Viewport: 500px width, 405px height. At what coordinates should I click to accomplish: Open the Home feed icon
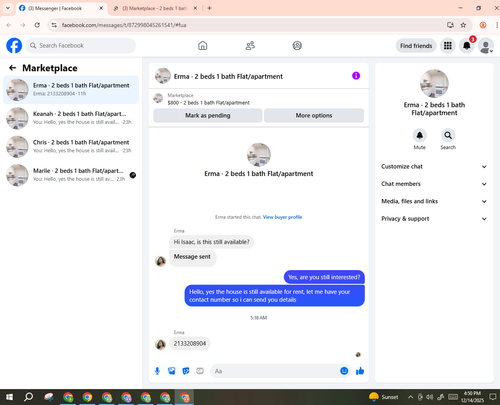click(x=203, y=46)
